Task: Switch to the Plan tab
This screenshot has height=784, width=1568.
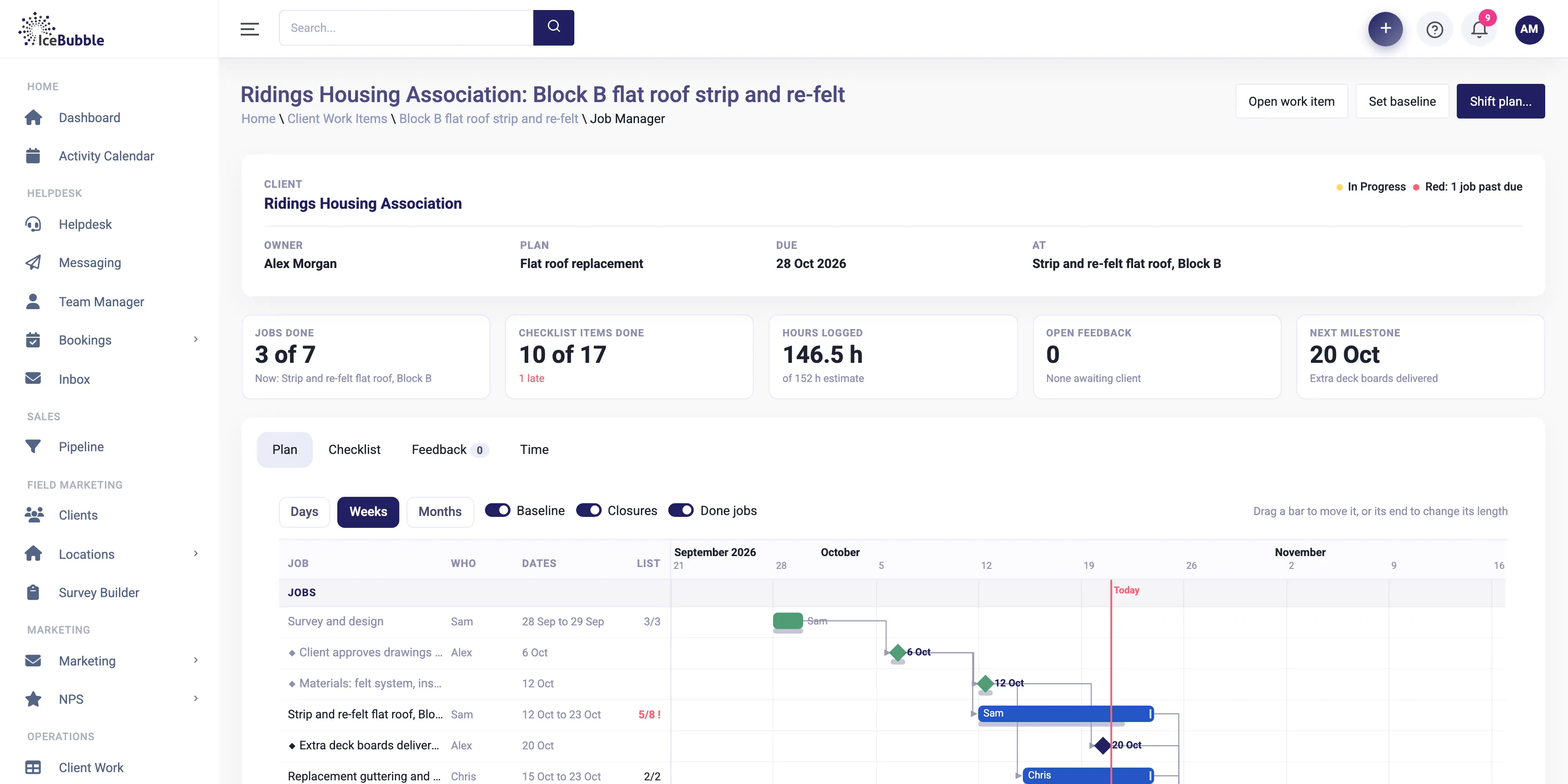Action: coord(284,449)
